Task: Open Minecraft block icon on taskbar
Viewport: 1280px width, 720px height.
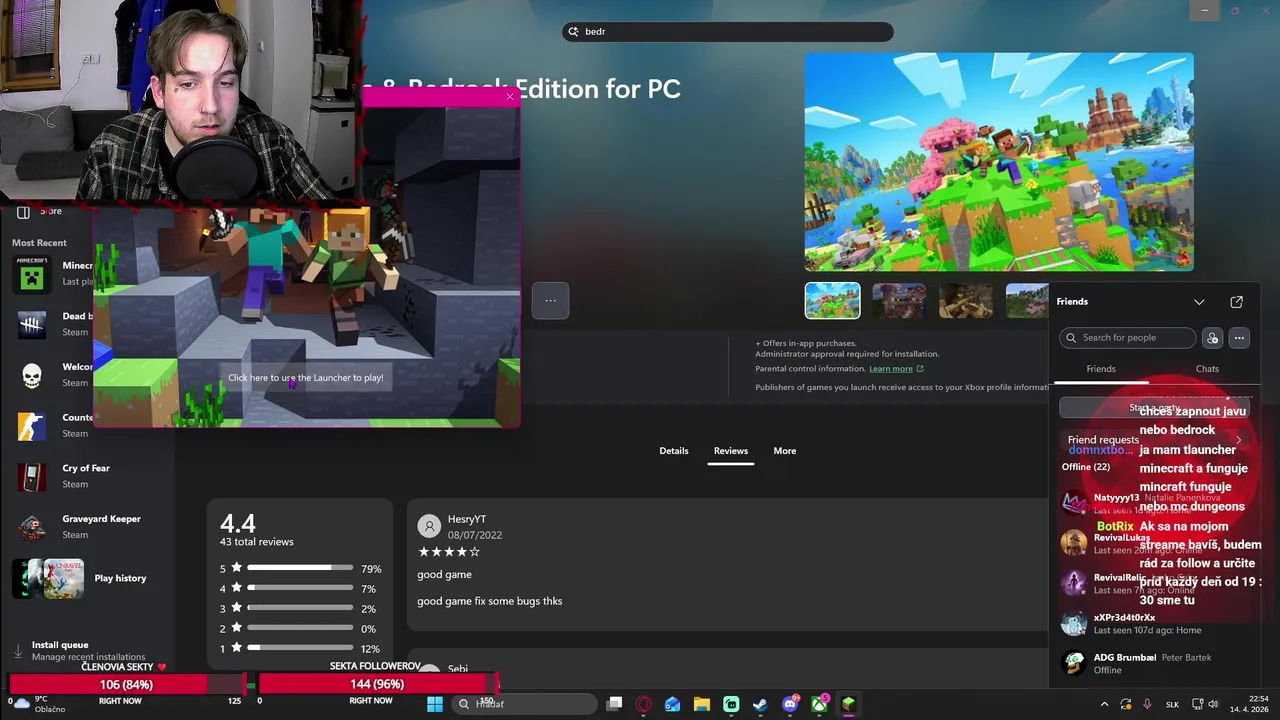Action: (x=848, y=704)
